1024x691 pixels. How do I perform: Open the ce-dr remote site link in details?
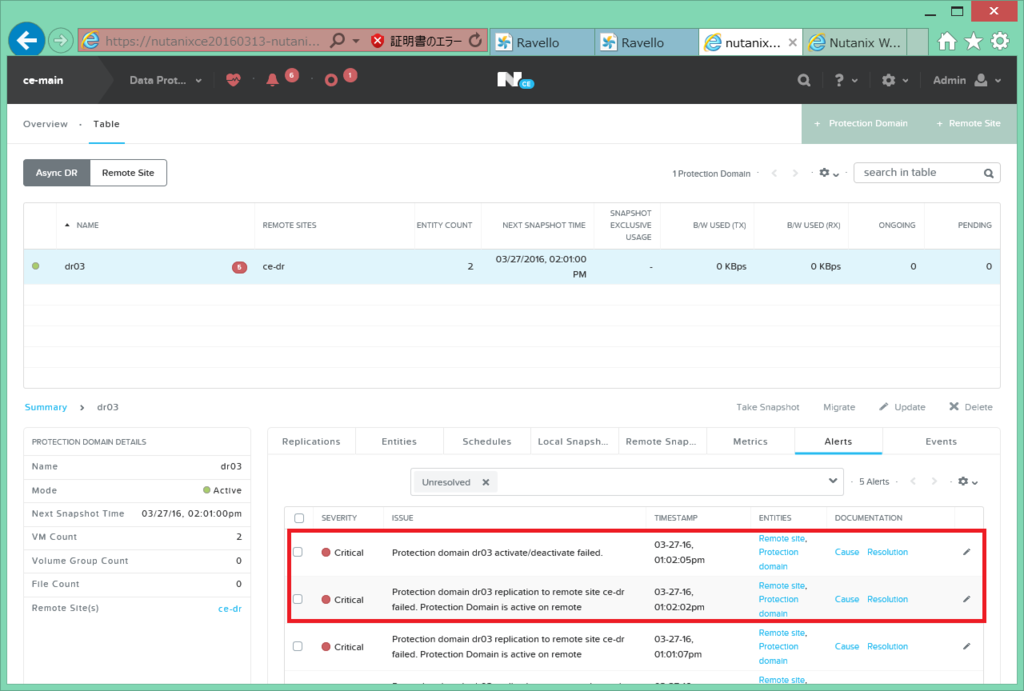(230, 609)
